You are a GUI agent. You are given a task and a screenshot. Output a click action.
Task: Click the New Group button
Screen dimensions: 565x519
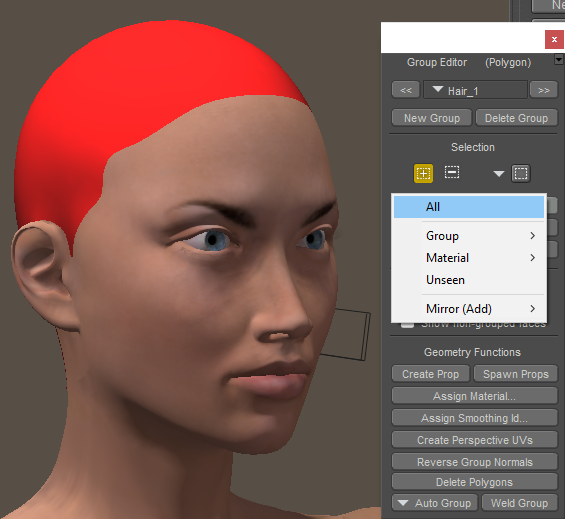432,118
